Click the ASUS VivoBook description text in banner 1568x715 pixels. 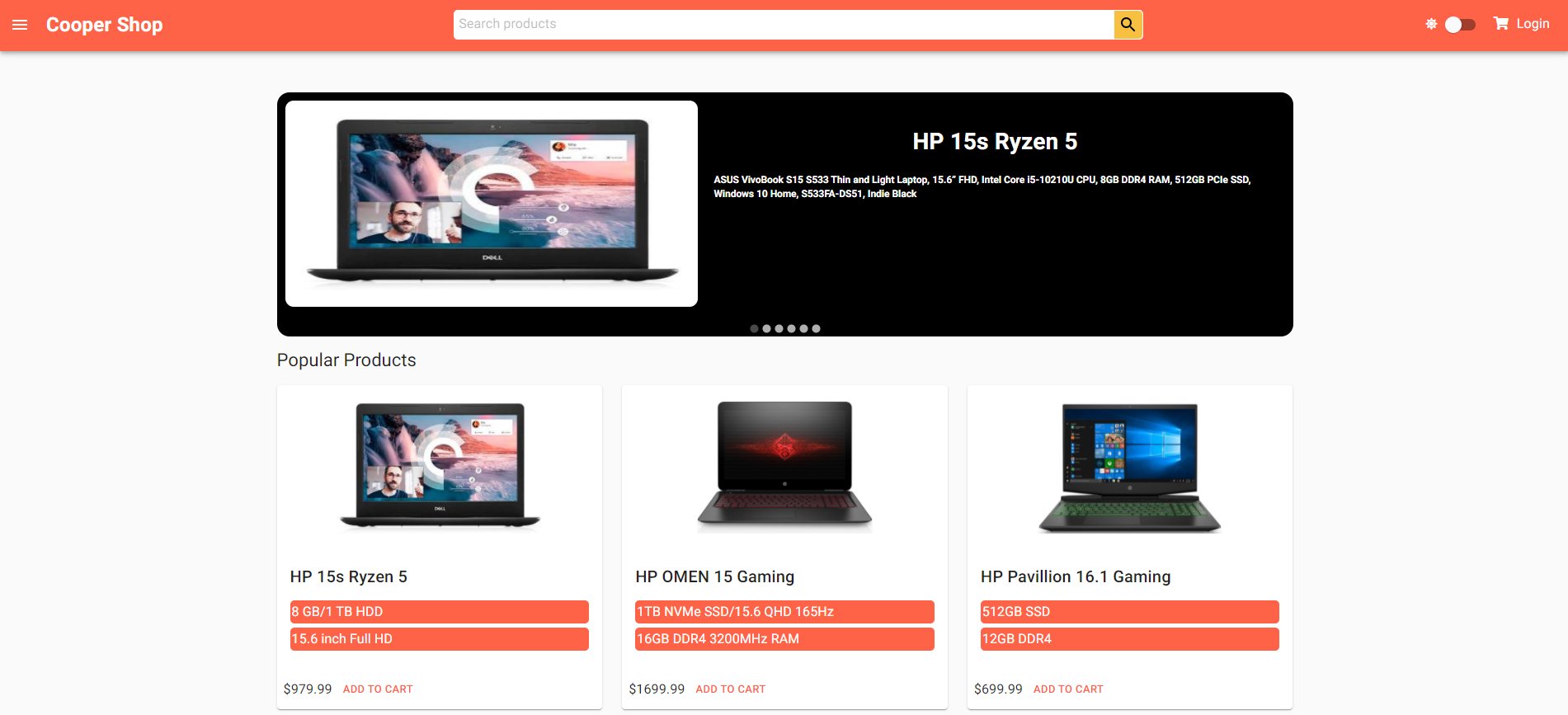pos(982,186)
